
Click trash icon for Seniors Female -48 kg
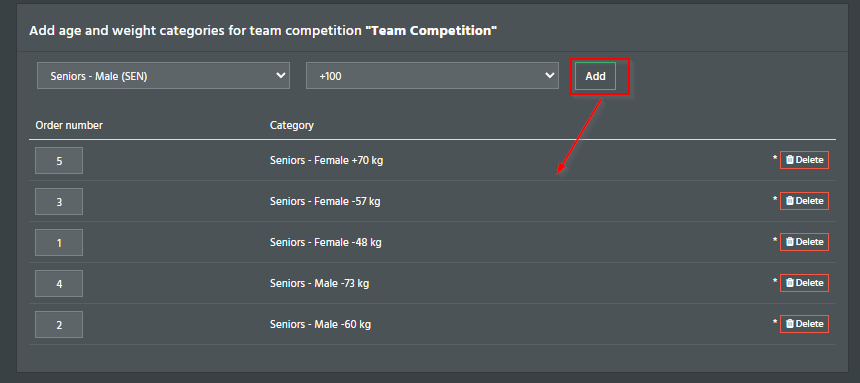pyautogui.click(x=790, y=241)
